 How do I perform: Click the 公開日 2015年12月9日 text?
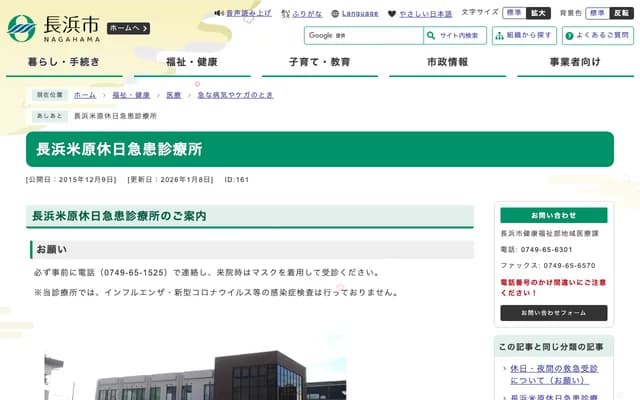click(x=71, y=180)
